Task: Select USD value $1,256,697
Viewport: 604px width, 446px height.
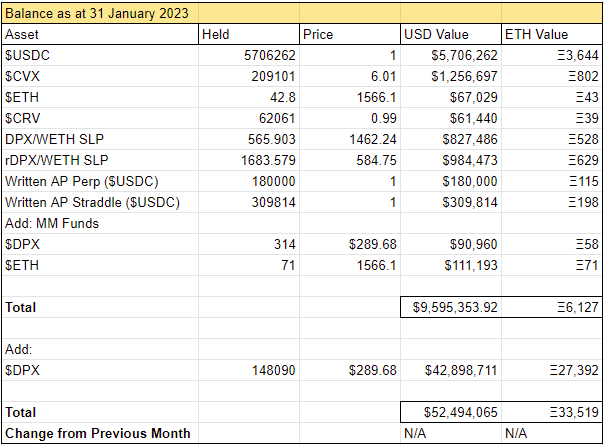Action: click(x=464, y=76)
